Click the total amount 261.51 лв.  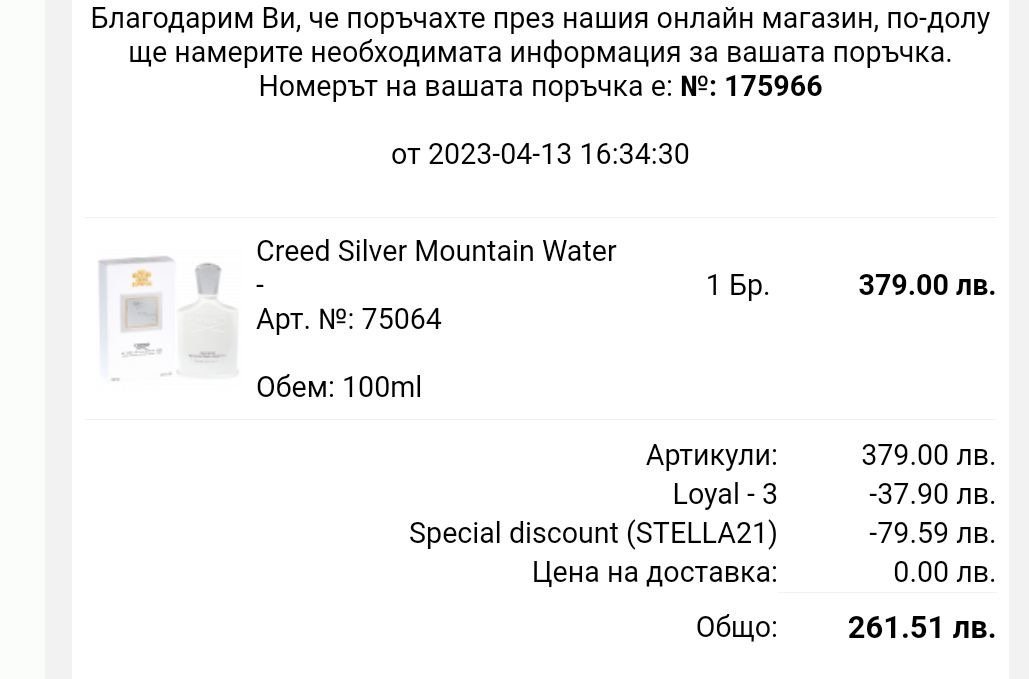pyautogui.click(x=921, y=627)
